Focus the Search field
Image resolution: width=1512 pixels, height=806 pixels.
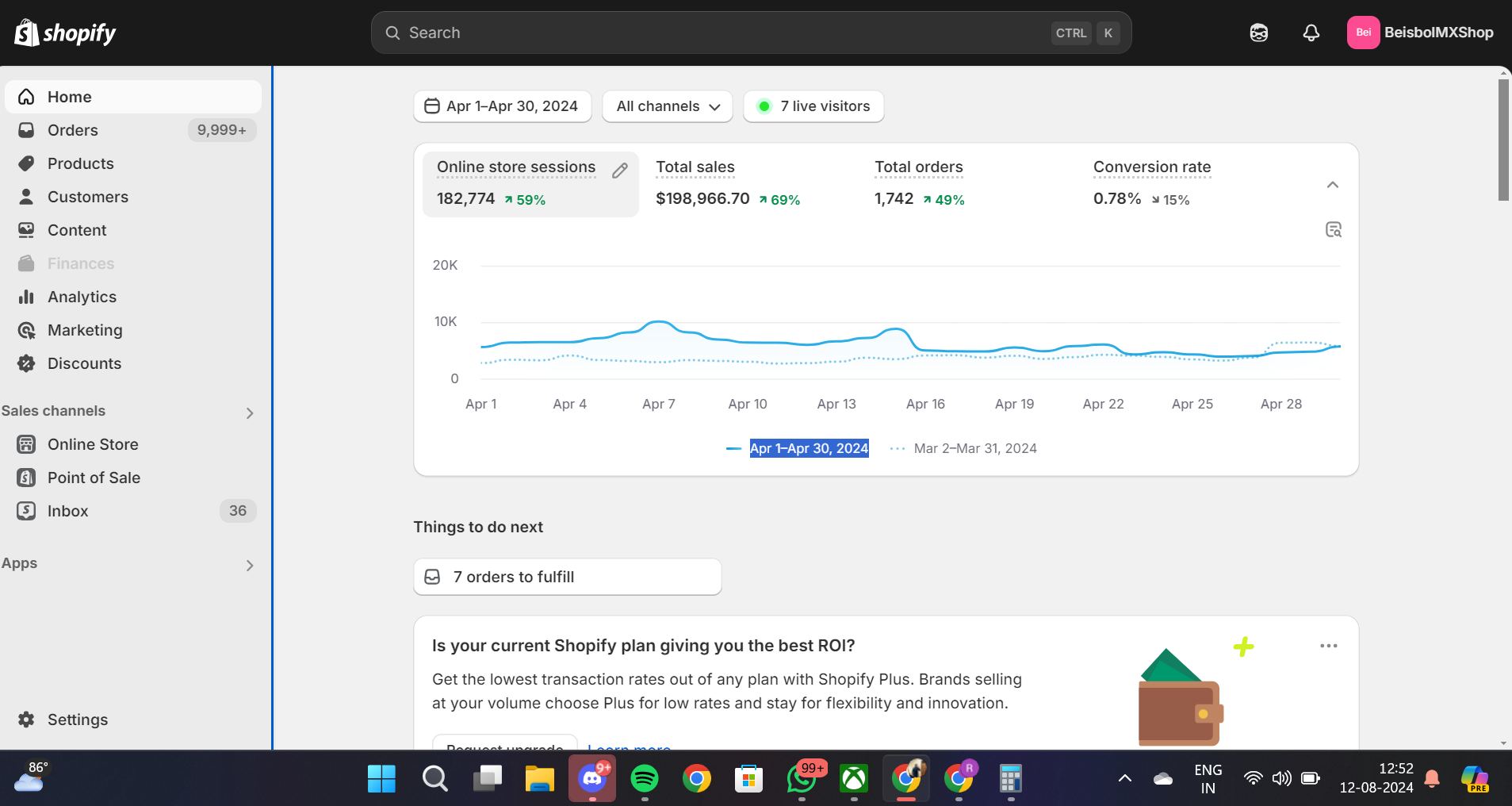(751, 33)
